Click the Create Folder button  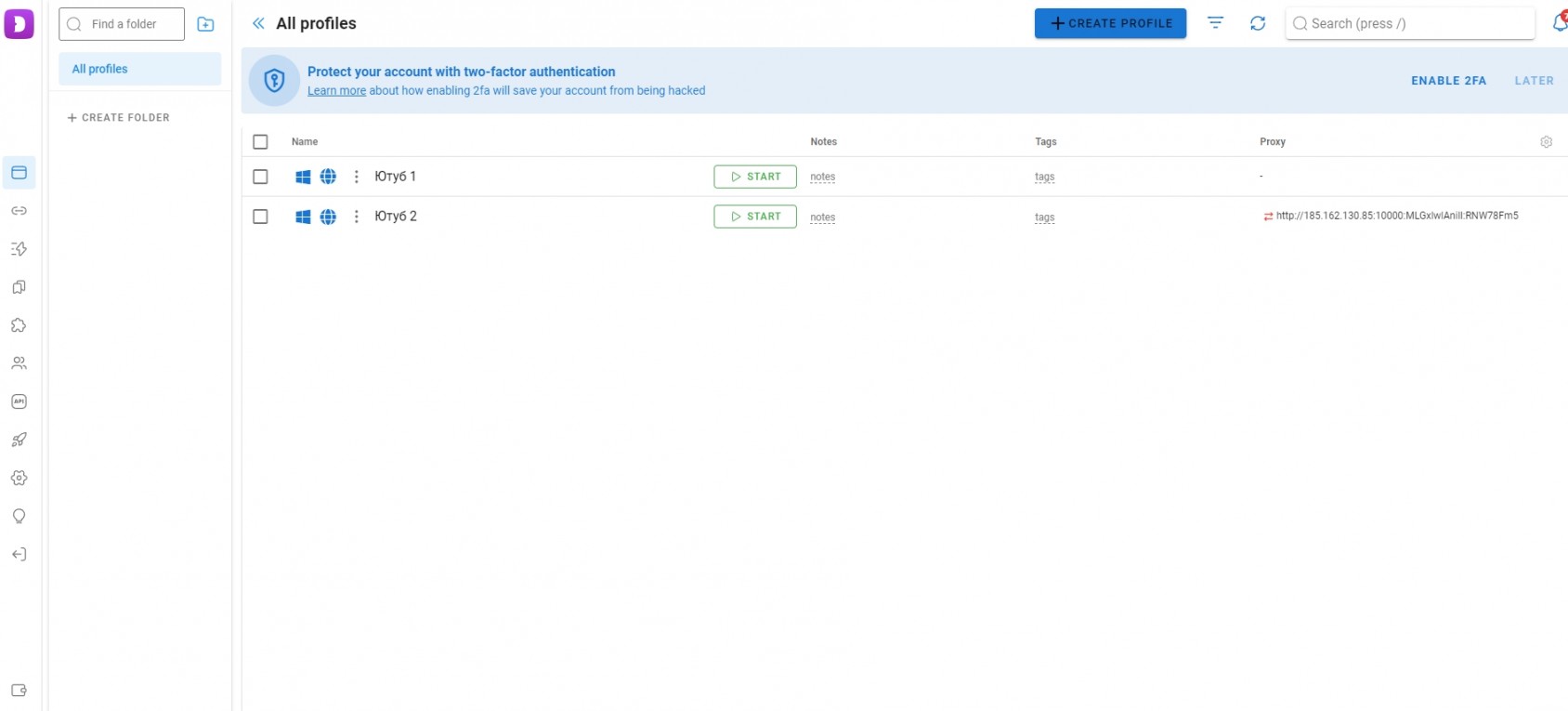click(x=118, y=118)
